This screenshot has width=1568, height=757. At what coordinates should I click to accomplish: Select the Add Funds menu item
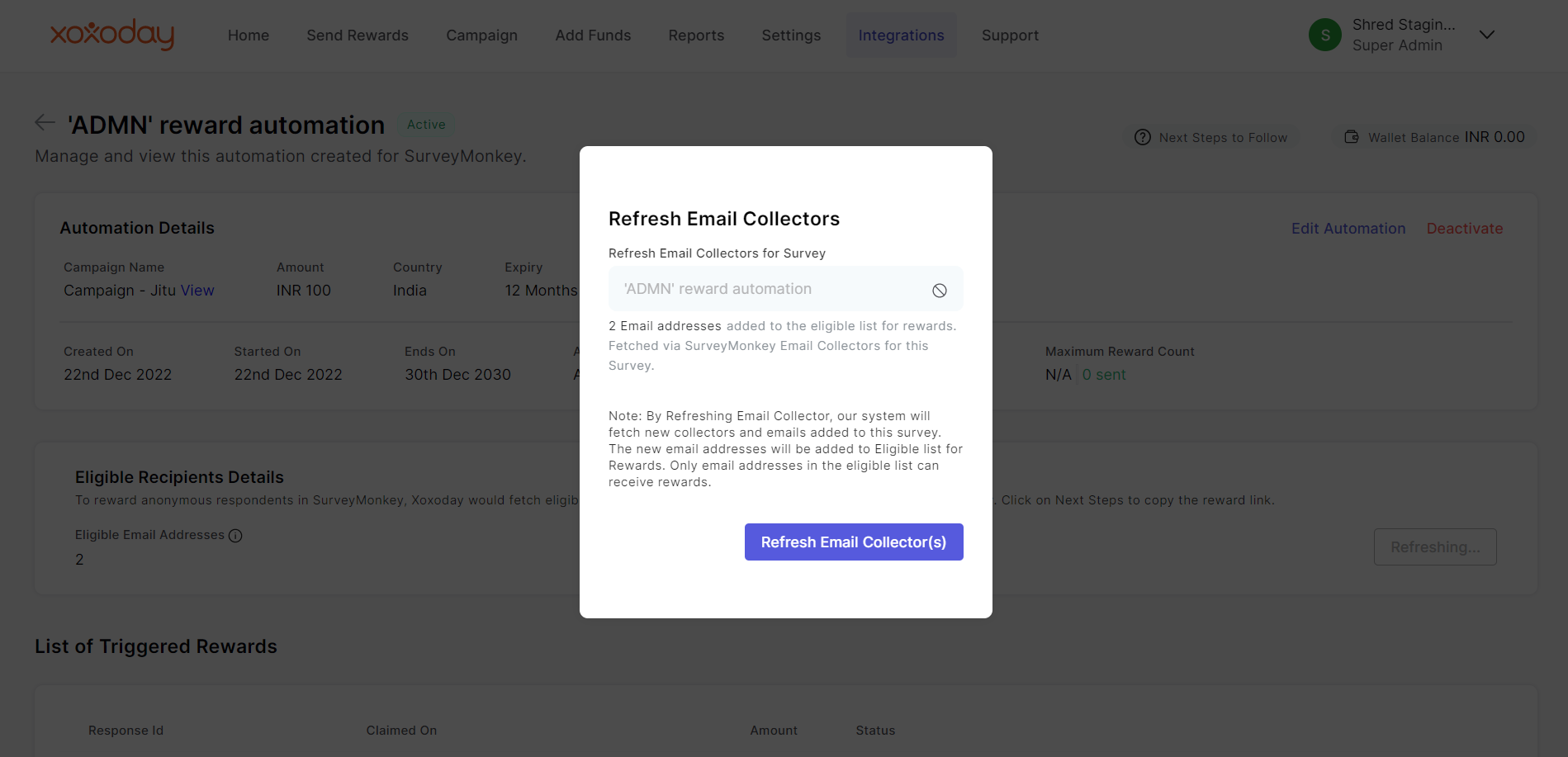click(x=593, y=35)
